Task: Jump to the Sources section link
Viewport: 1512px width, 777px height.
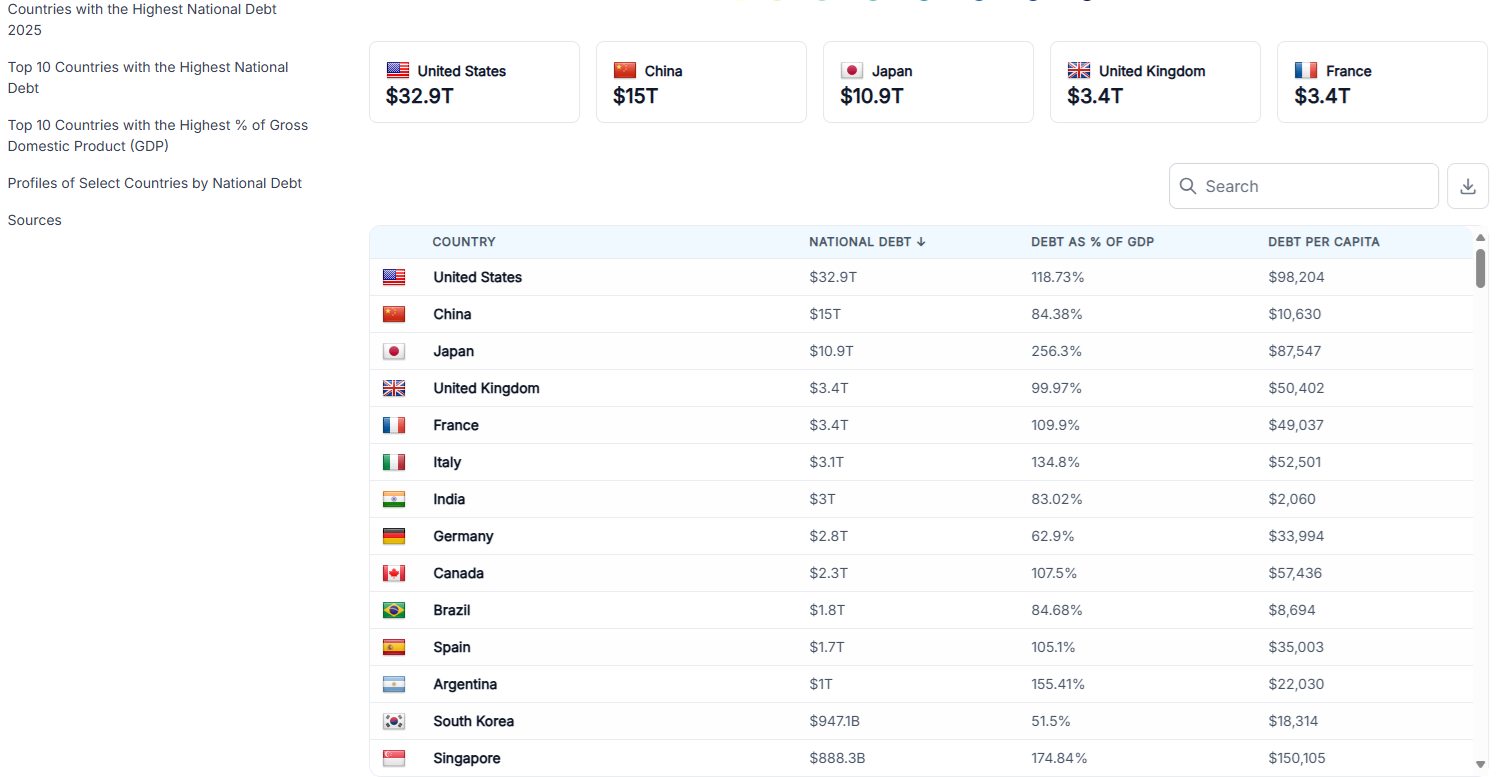Action: pos(35,220)
